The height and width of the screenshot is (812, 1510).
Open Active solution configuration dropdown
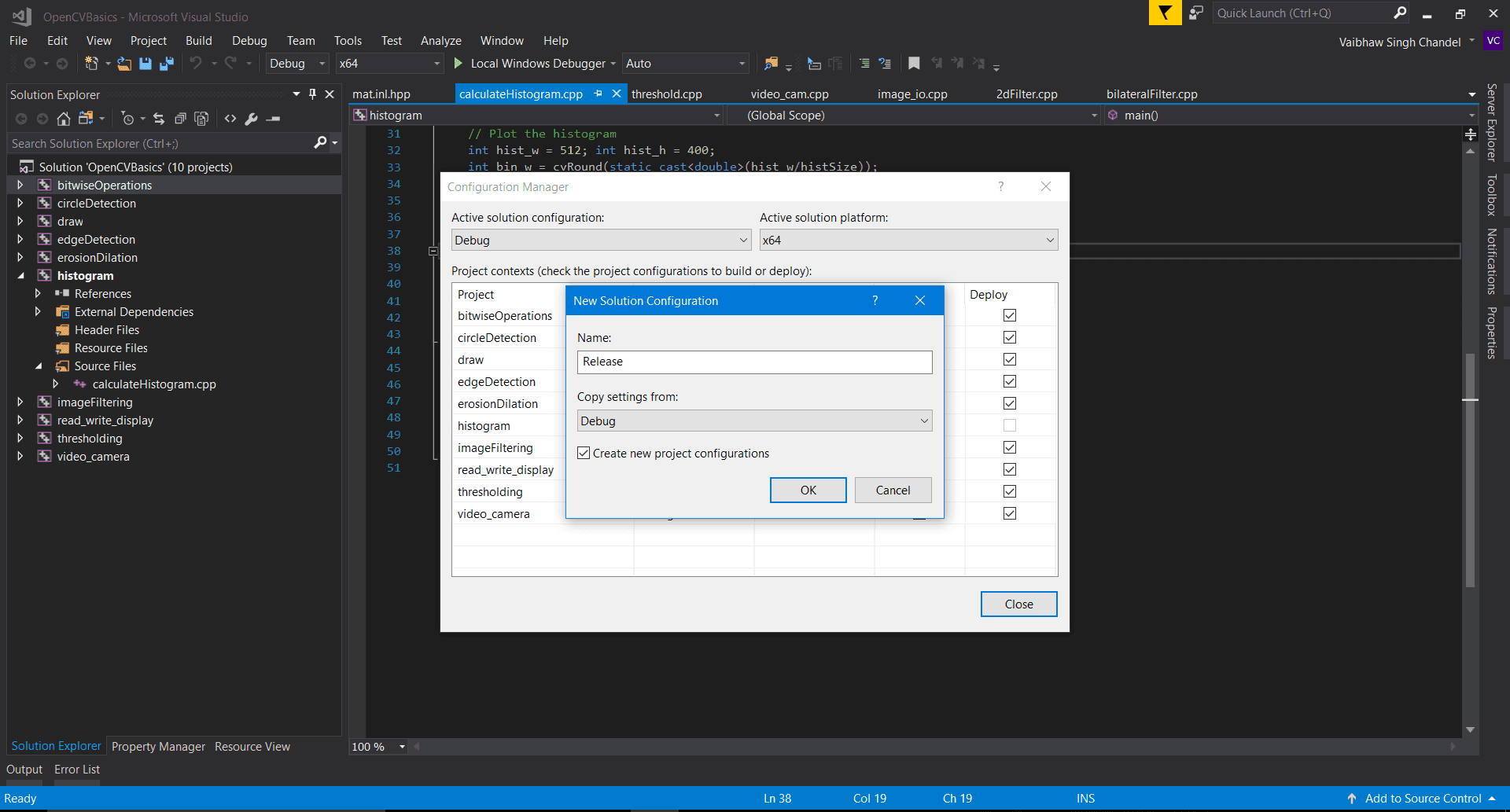tap(601, 240)
